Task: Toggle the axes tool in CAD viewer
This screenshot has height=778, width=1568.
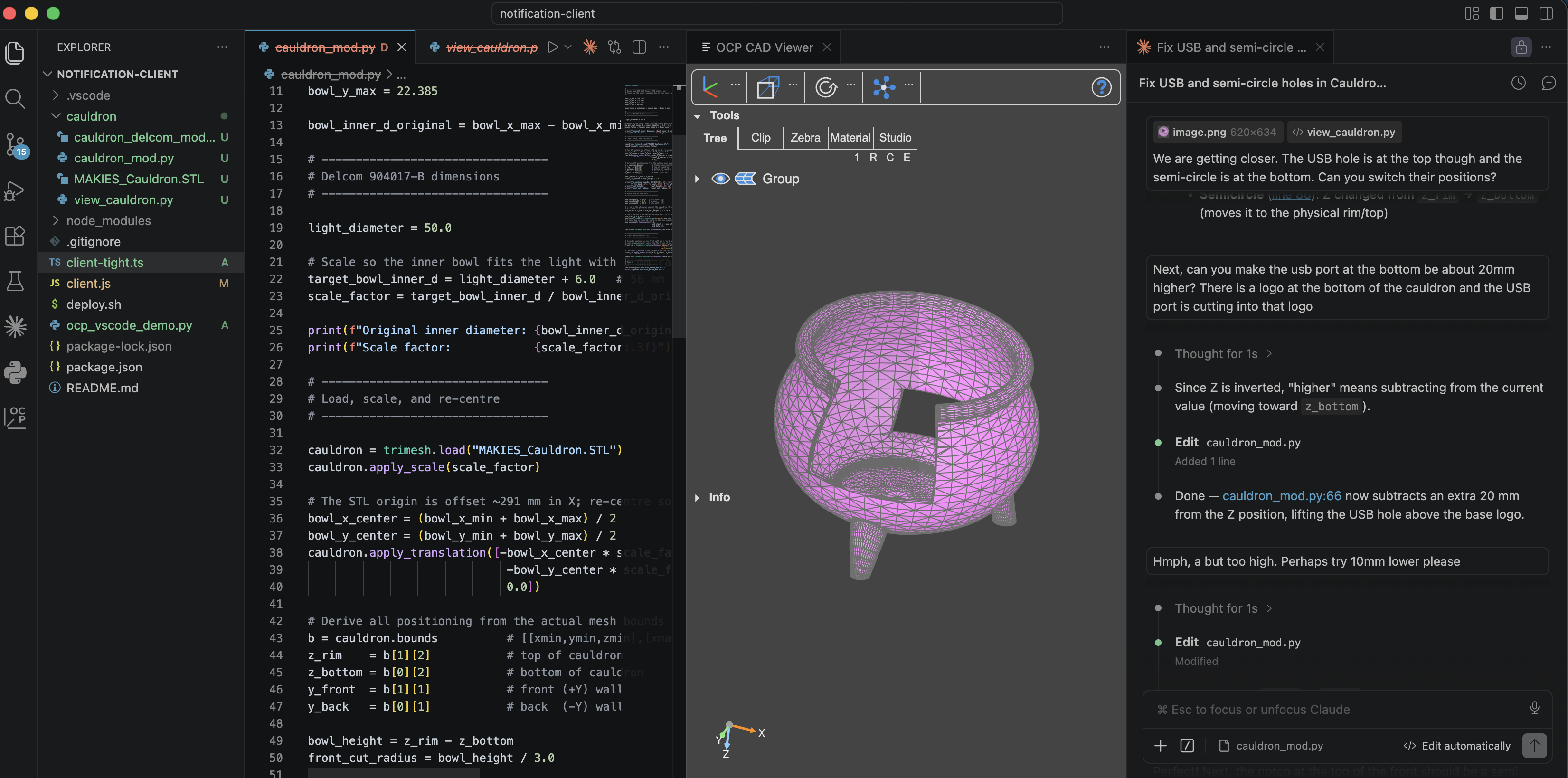Action: (x=710, y=87)
